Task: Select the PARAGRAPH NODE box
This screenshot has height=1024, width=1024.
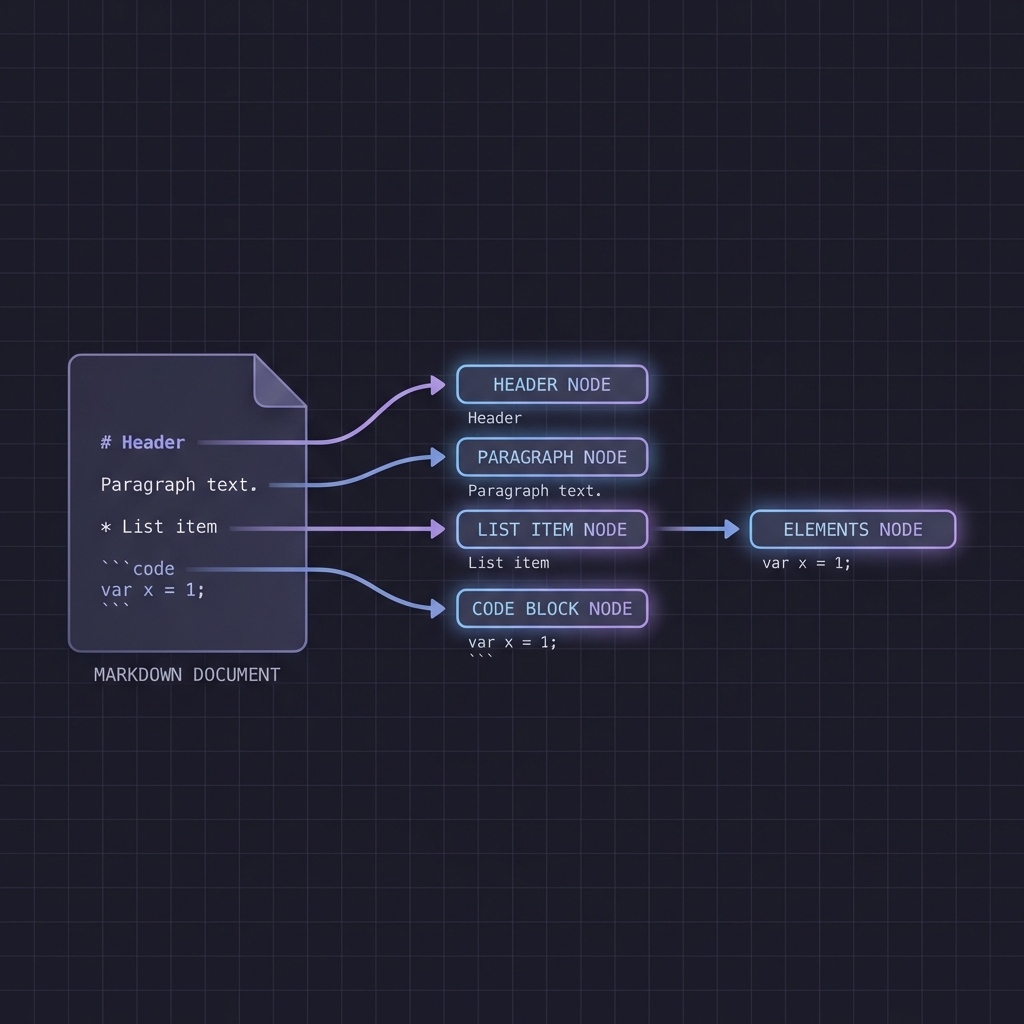Action: pos(552,457)
